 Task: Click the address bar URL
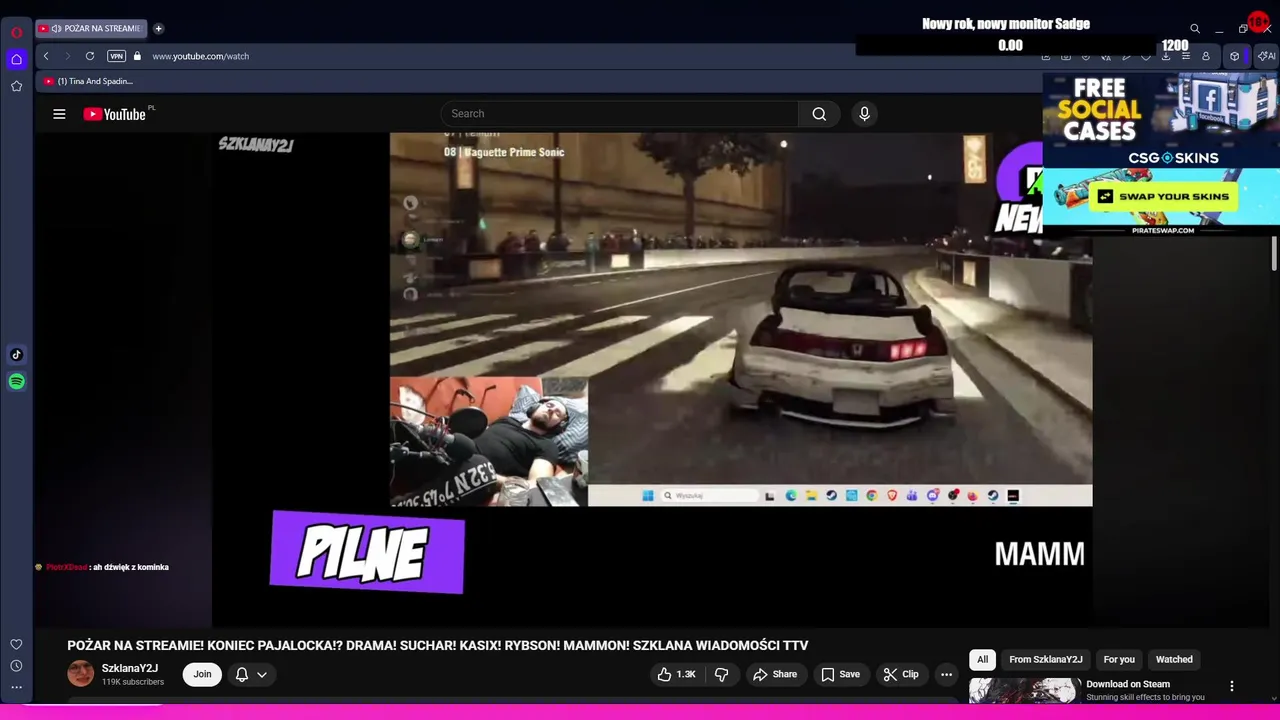pos(200,56)
